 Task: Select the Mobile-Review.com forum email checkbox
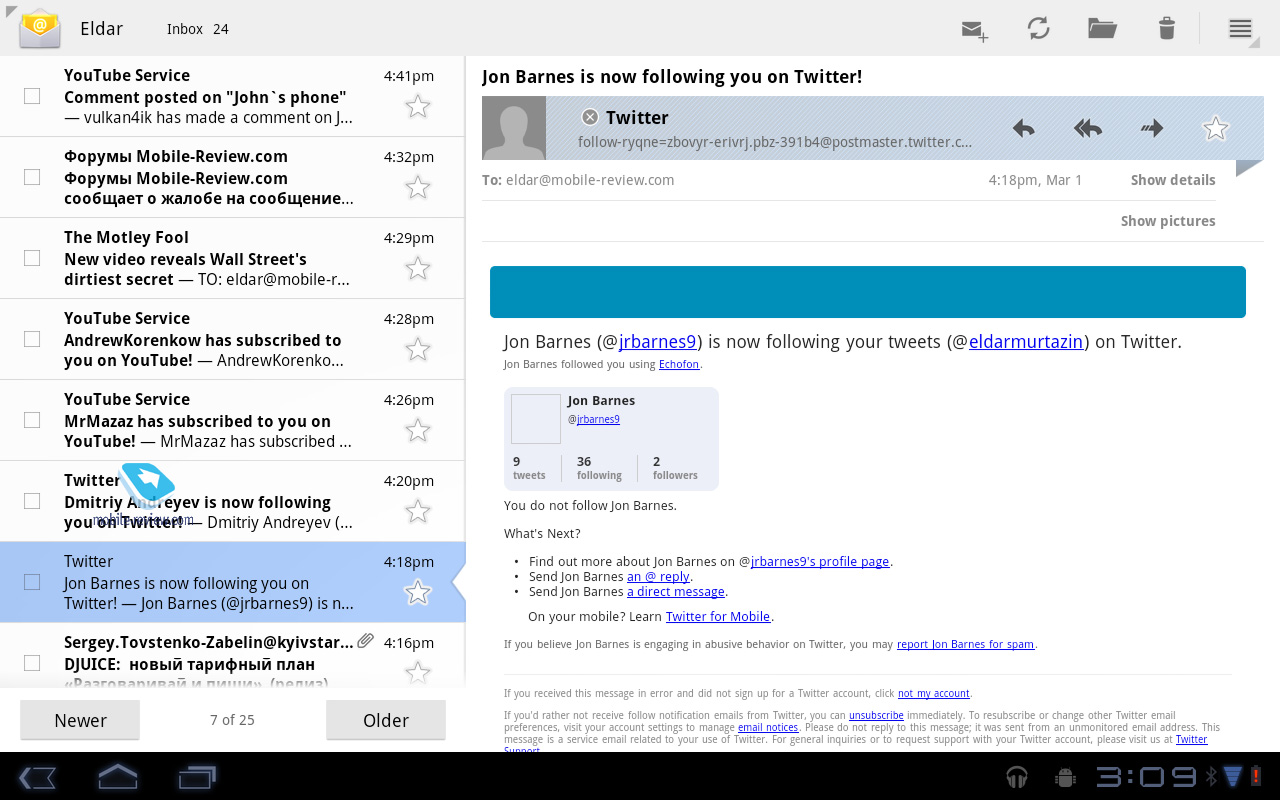[32, 177]
